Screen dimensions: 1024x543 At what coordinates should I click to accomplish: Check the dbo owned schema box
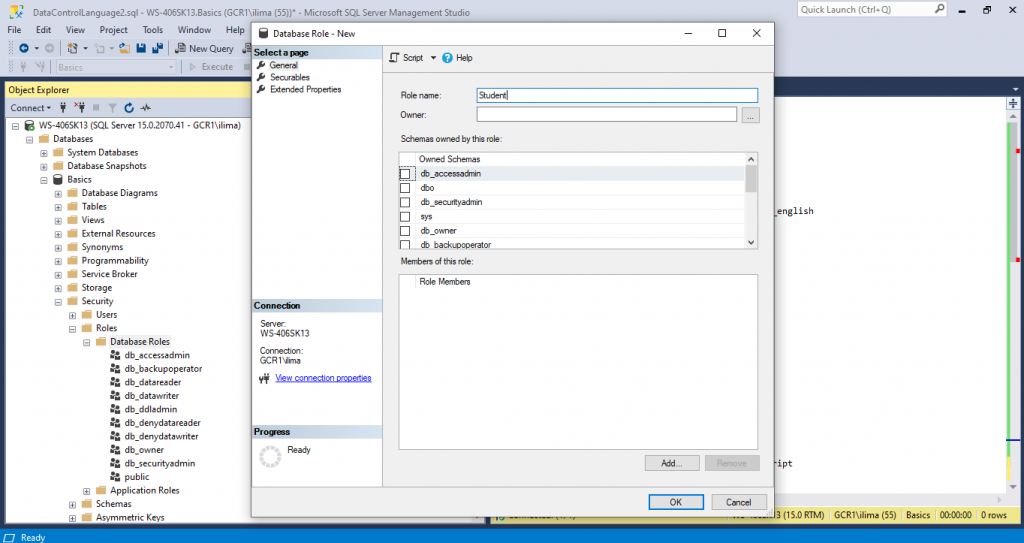(x=406, y=188)
